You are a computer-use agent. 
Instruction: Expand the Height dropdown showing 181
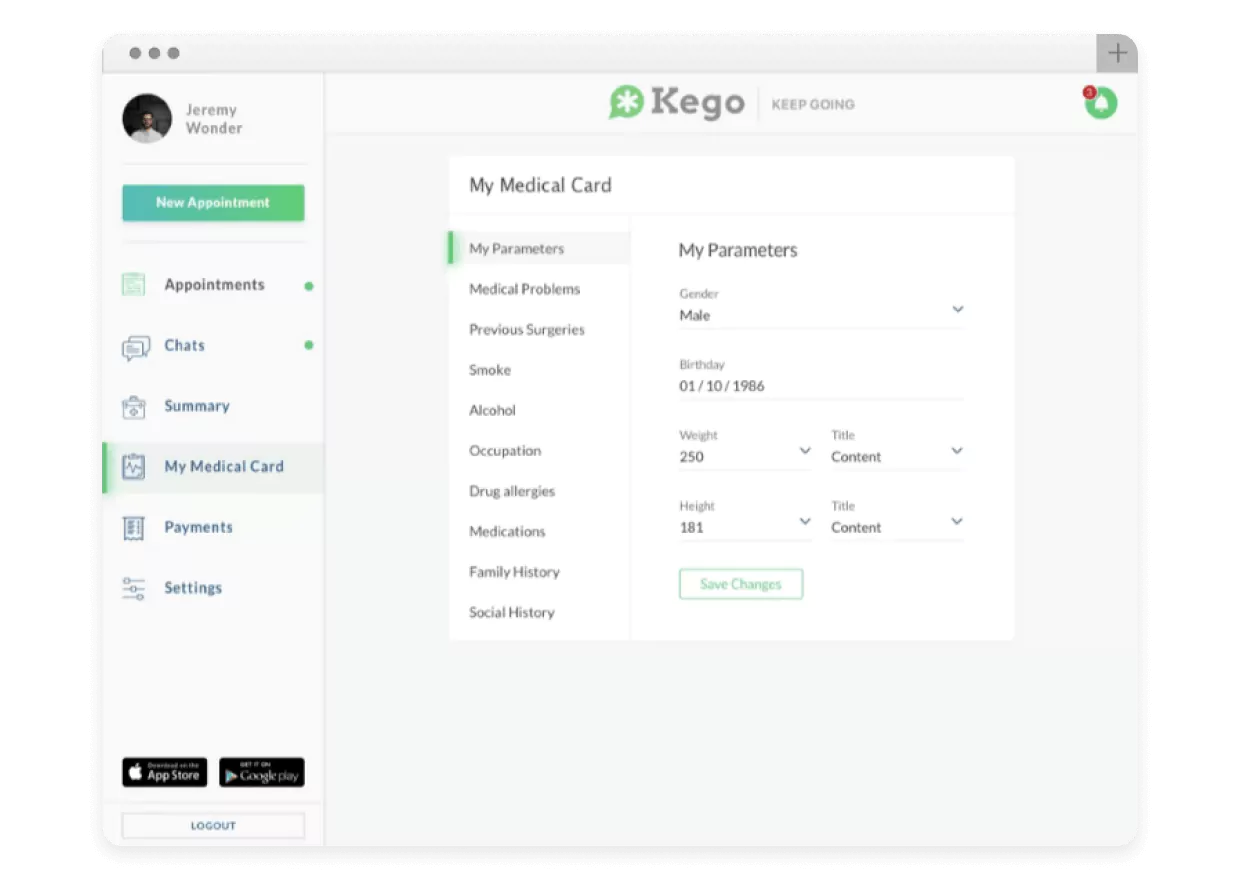pos(746,520)
